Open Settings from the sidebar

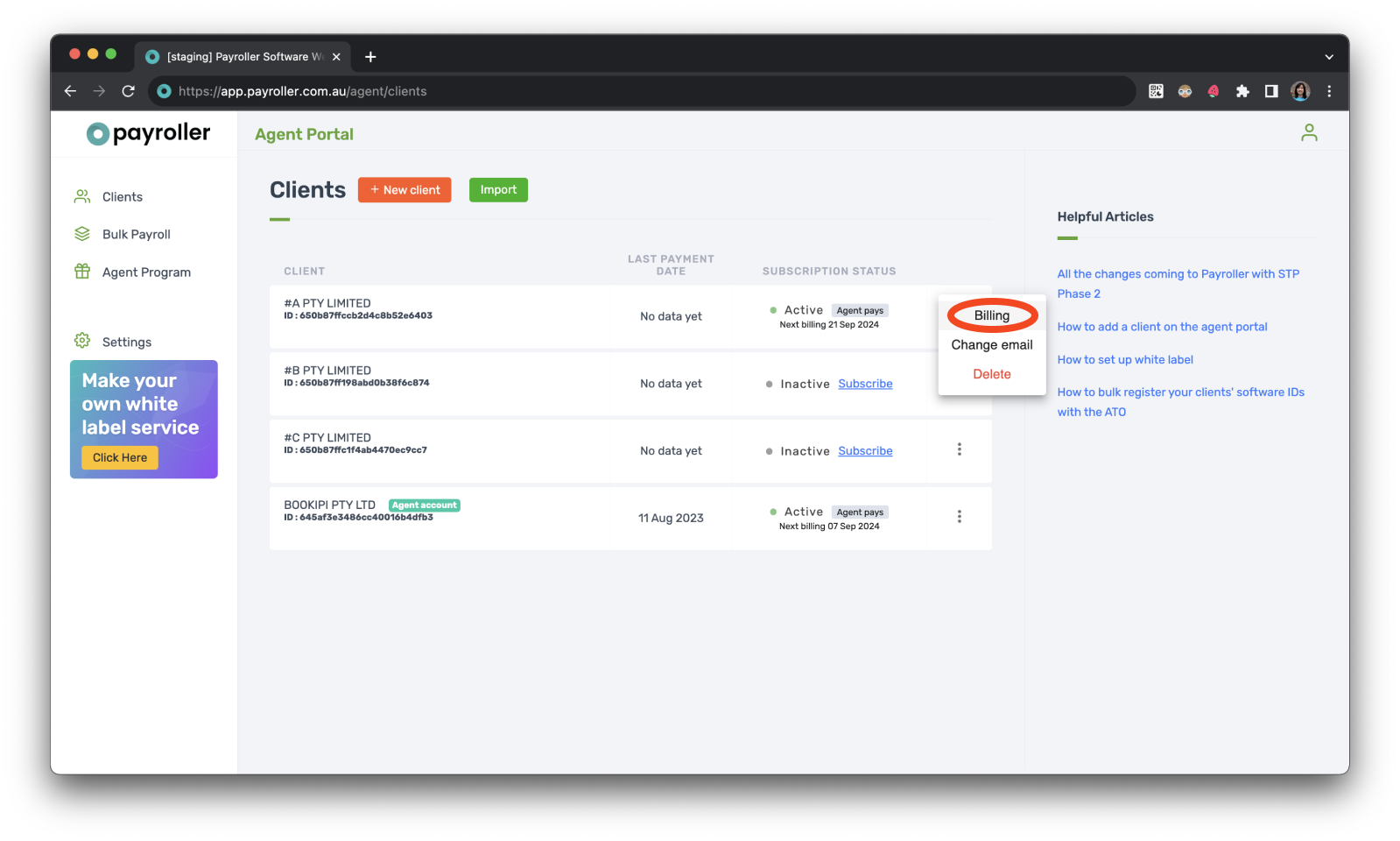(x=126, y=343)
